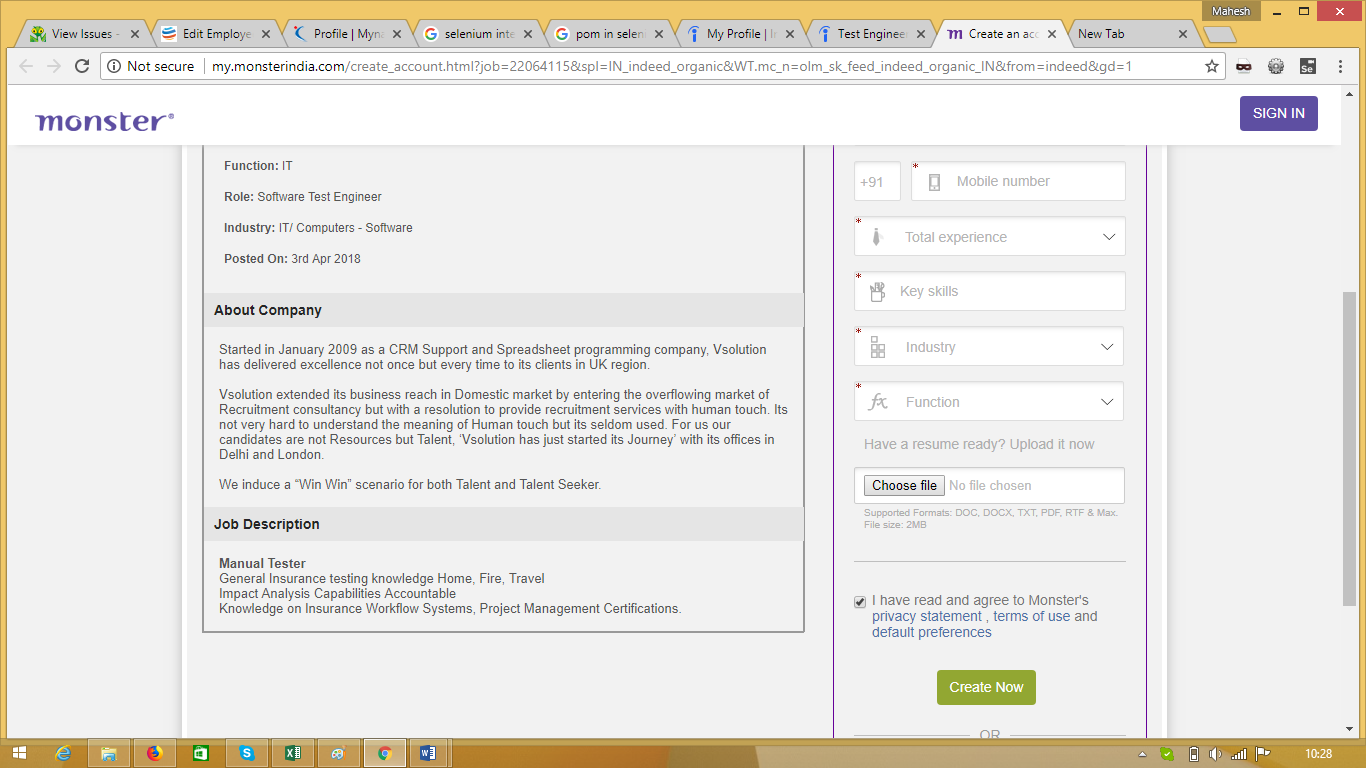
Task: Click the incognito mask extension icon
Action: 1244,67
